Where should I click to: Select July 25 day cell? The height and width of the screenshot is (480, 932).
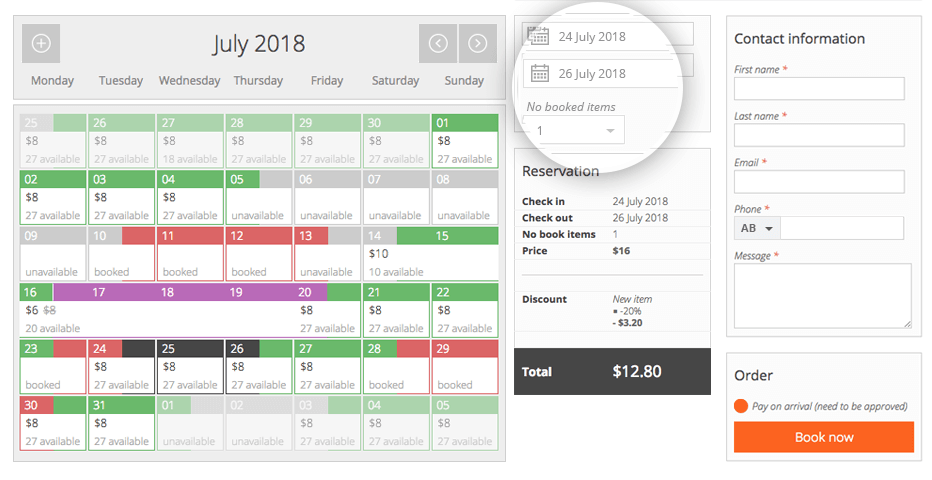[x=190, y=367]
